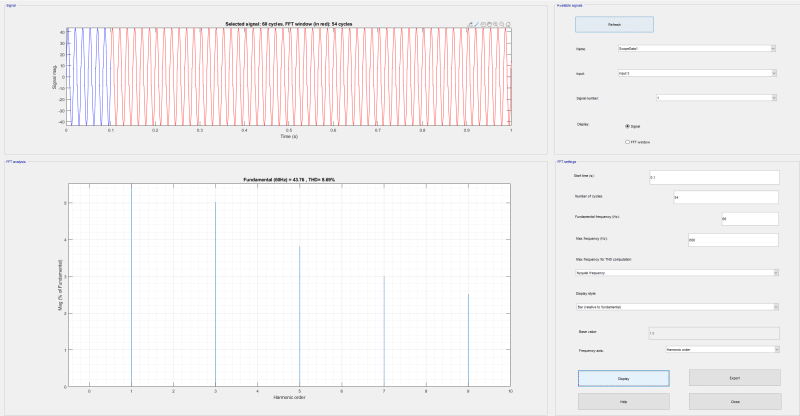Image resolution: width=800 pixels, height=416 pixels.
Task: Click the 'Number of cycles:' label
Action: 589,196
